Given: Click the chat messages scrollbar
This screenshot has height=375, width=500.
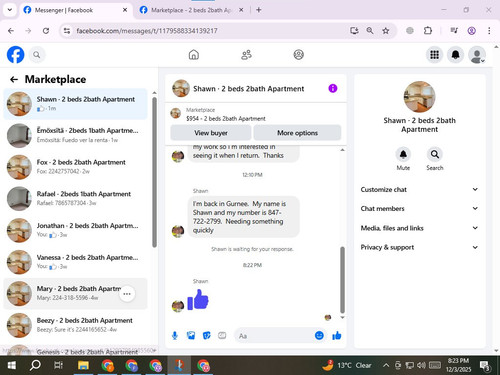Looking at the screenshot, I should click(x=342, y=280).
